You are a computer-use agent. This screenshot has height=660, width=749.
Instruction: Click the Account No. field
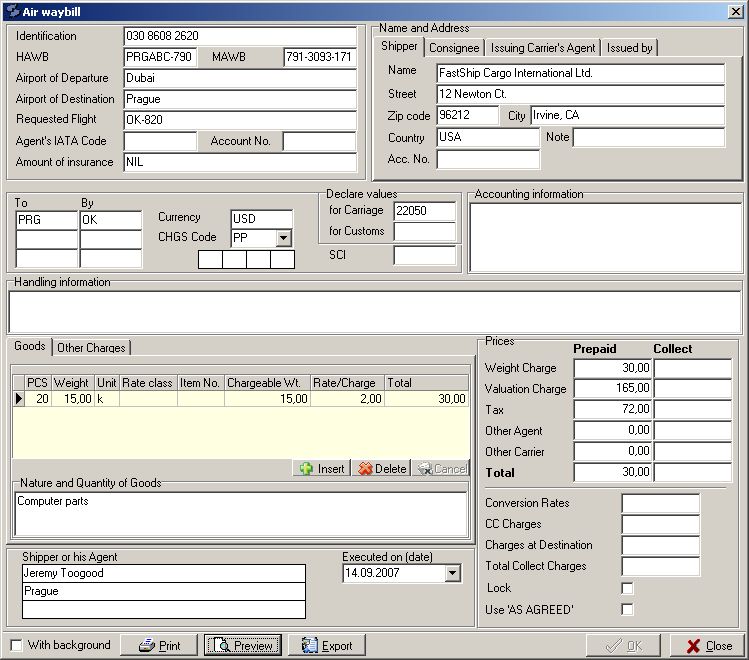[x=320, y=141]
